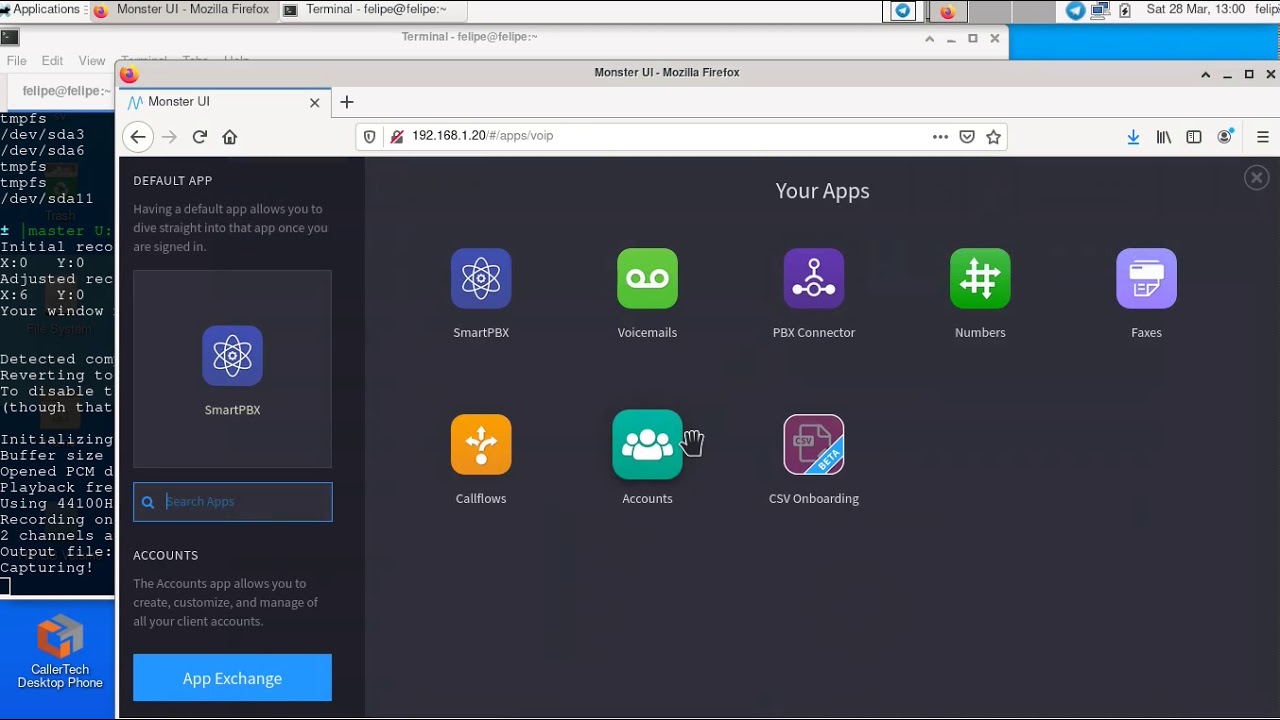The height and width of the screenshot is (720, 1280).
Task: Open tracking protection shield in address bar
Action: click(x=369, y=137)
